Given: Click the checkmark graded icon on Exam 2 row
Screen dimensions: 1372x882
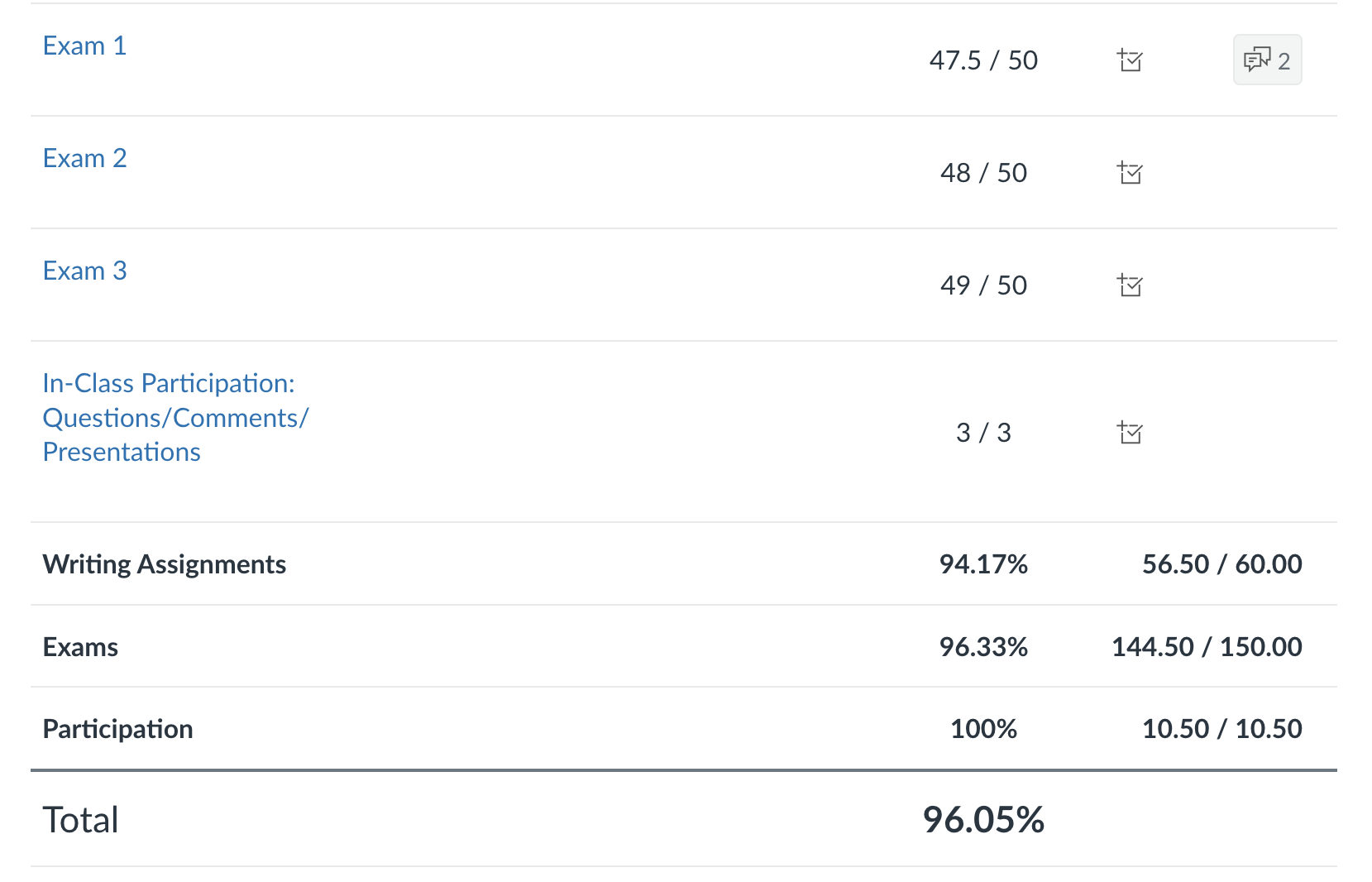Looking at the screenshot, I should (1131, 173).
